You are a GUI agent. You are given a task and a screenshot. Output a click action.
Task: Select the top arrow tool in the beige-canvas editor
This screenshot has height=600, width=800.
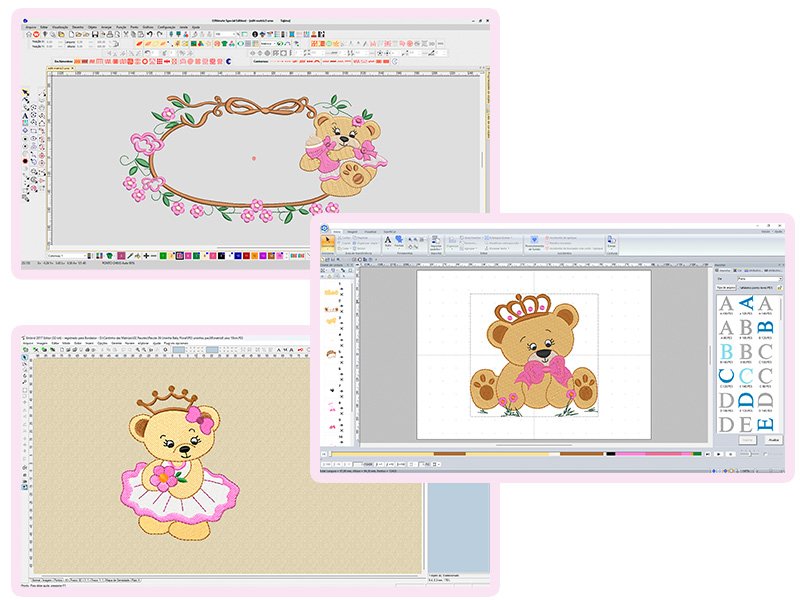click(x=25, y=359)
